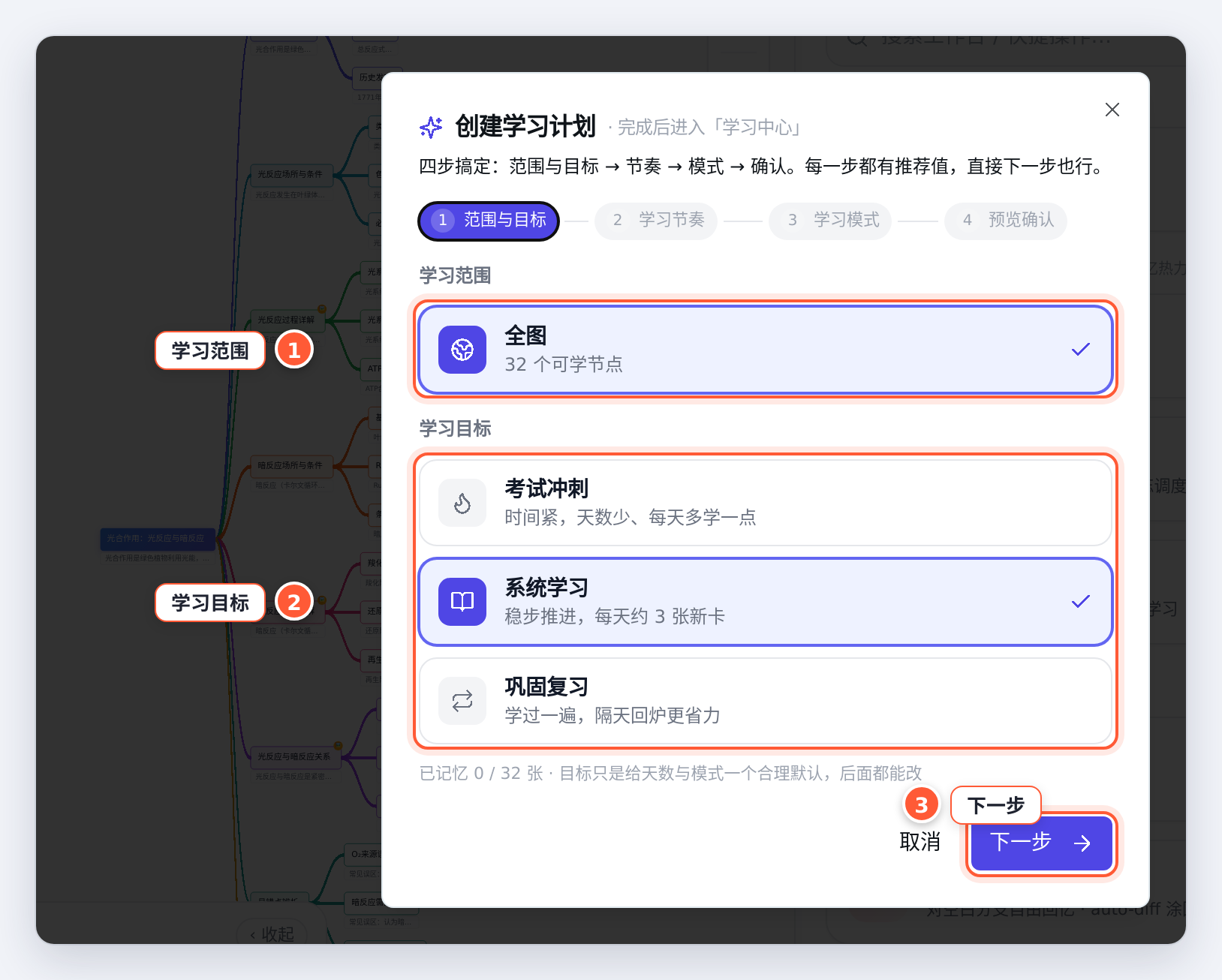Click the checkmark on 系统学习 card

click(x=1081, y=602)
